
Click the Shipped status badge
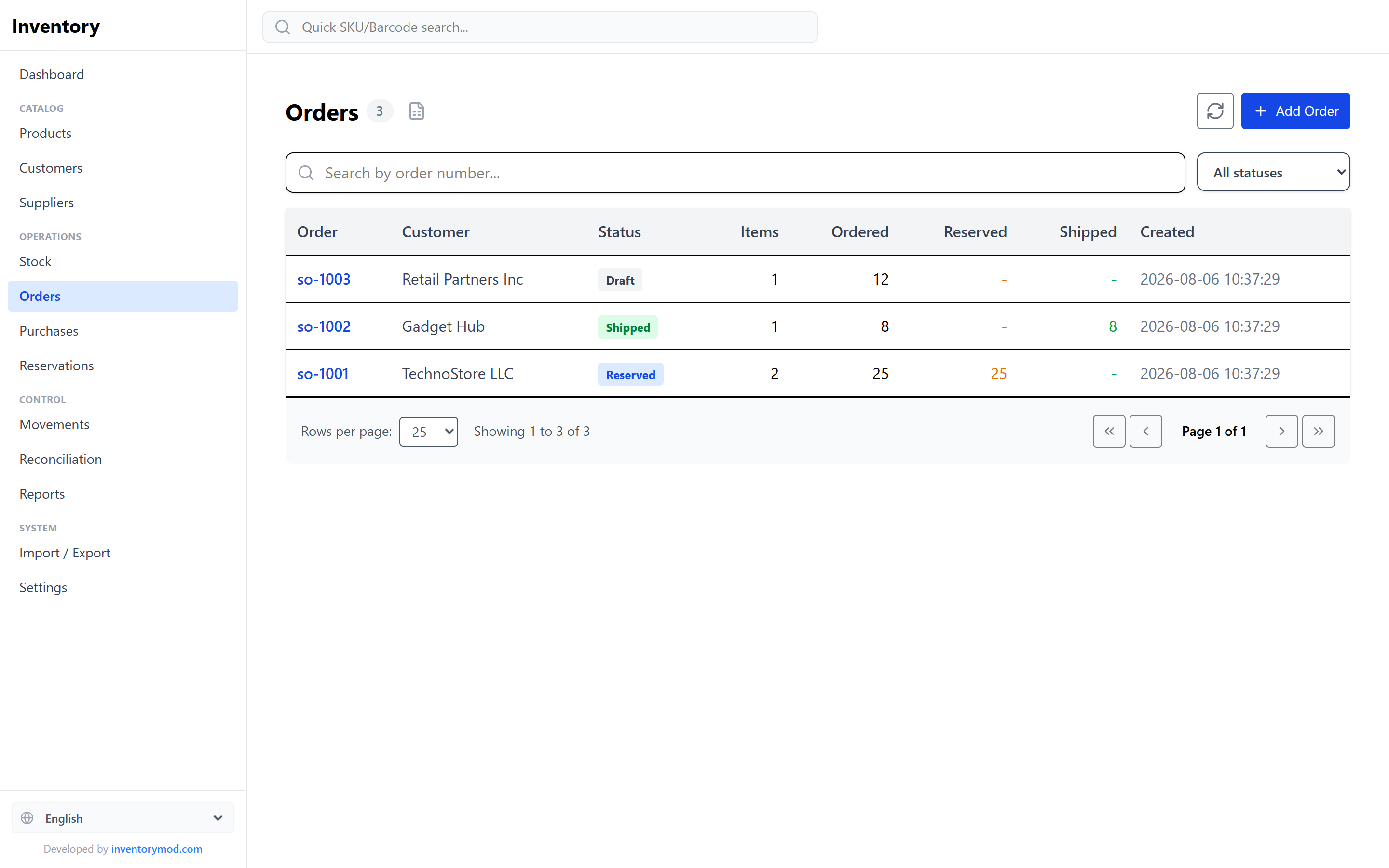tap(627, 327)
